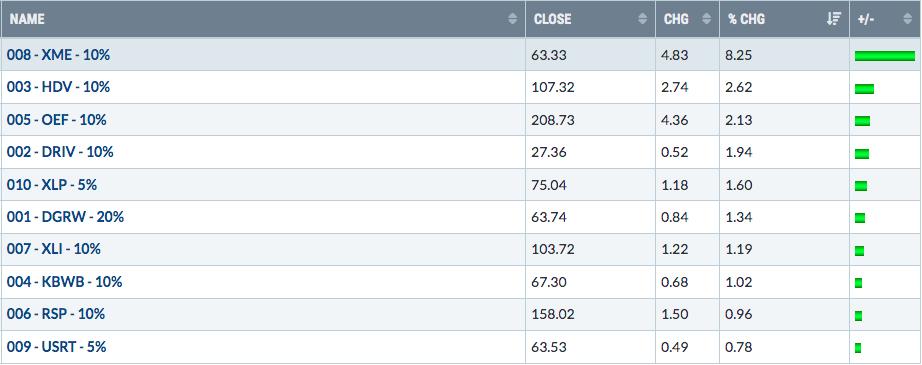922x365 pixels.
Task: Select the 005 - OEF - 10% entry
Action: pos(56,120)
